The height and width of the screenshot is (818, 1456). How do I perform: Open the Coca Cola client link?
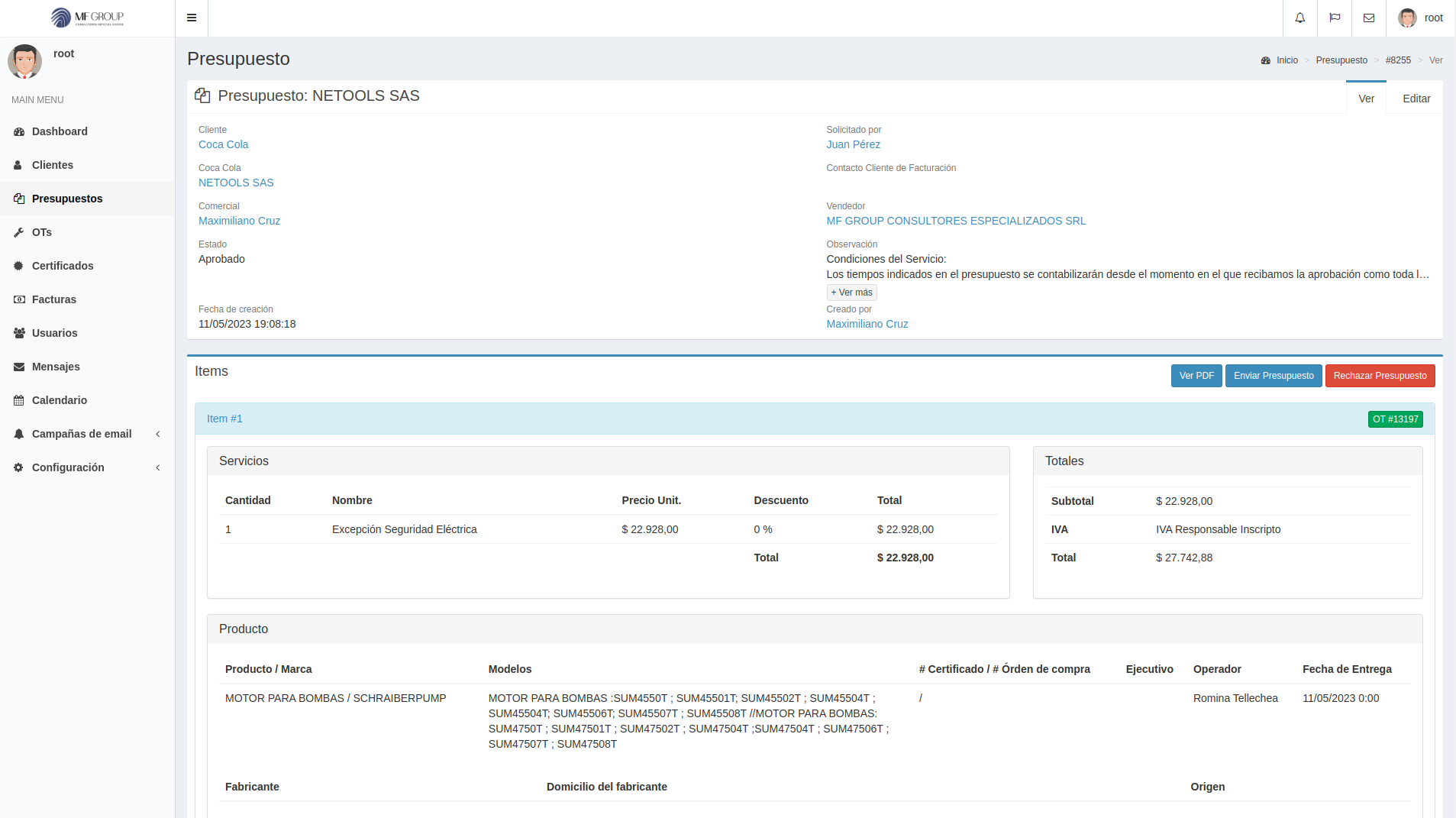[x=223, y=144]
